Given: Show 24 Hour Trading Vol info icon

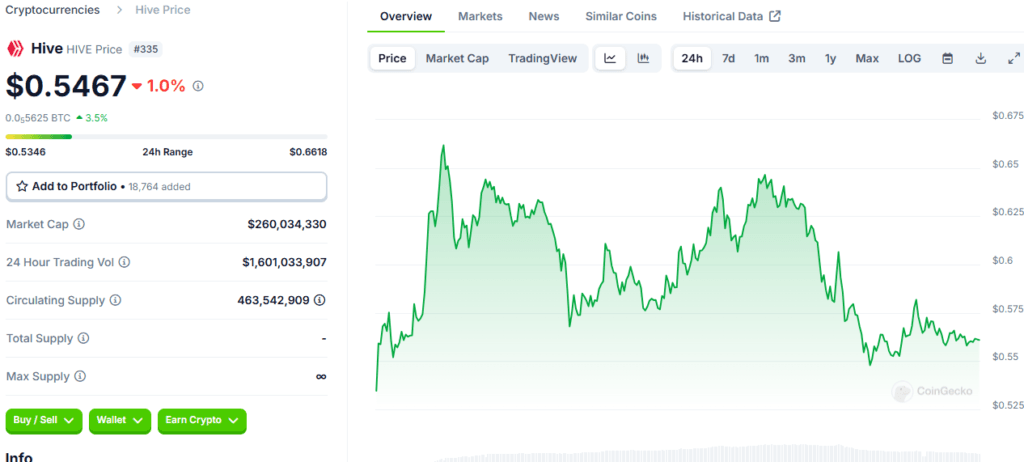Looking at the screenshot, I should click(124, 262).
